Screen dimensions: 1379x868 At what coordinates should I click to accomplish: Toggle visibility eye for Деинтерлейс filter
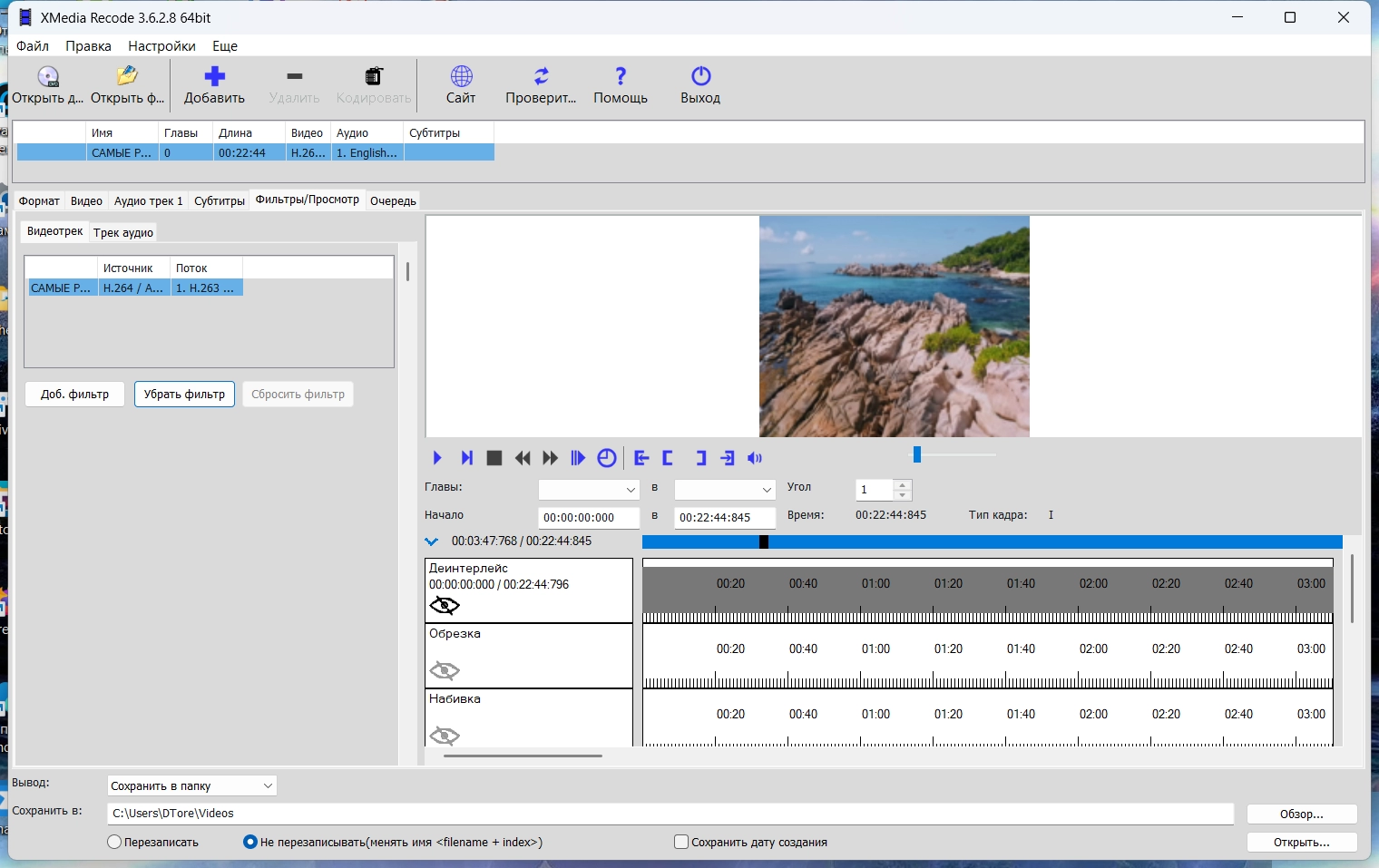click(445, 606)
